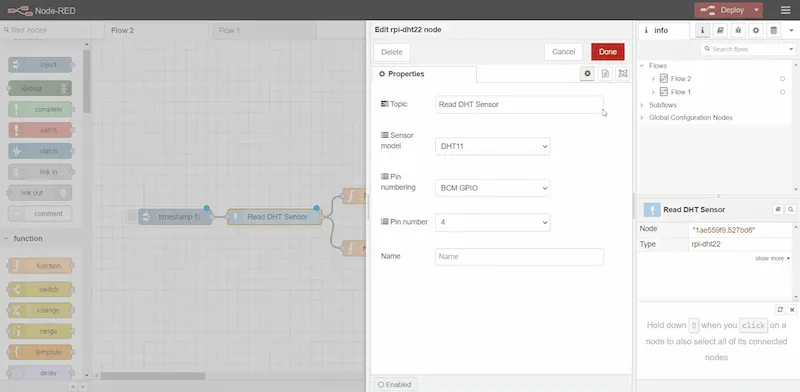800x392 pixels.
Task: Open the Pin numbering dropdown showing BCM GPIO
Action: pos(492,188)
